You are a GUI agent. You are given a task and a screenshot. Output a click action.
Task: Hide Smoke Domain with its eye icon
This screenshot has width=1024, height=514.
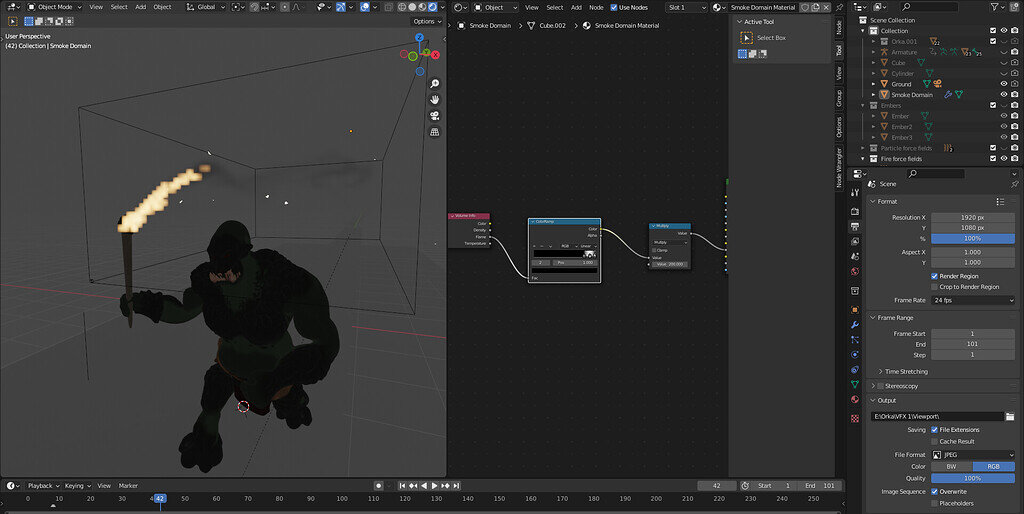coord(1004,95)
